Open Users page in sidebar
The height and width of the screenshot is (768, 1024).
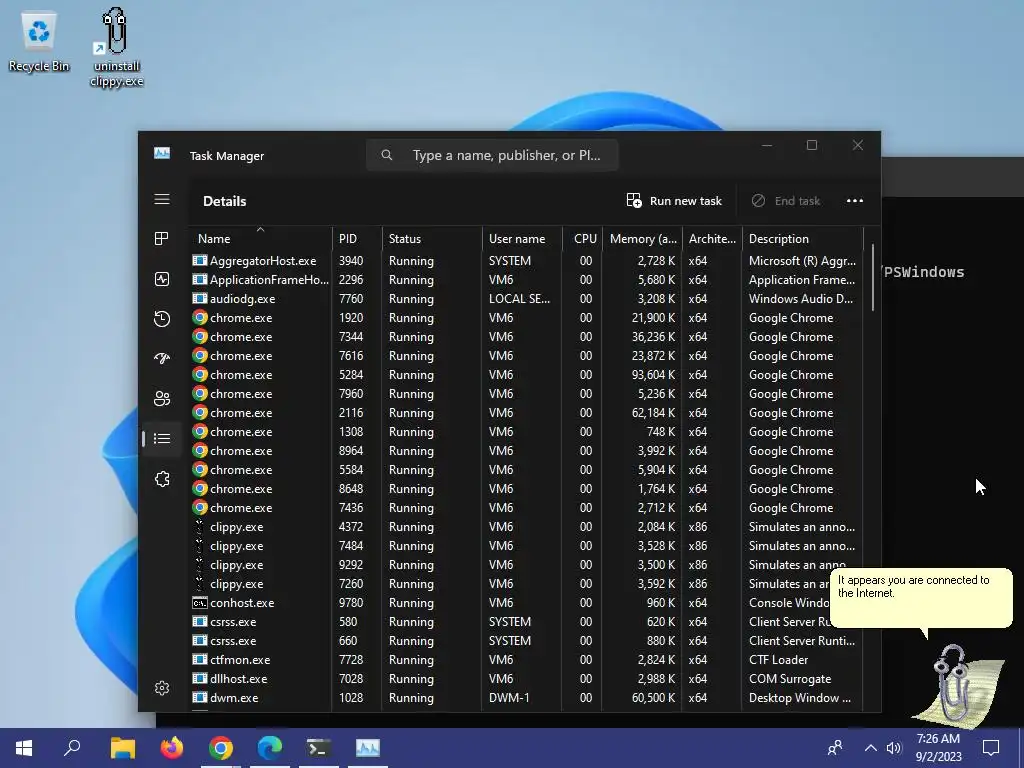162,398
